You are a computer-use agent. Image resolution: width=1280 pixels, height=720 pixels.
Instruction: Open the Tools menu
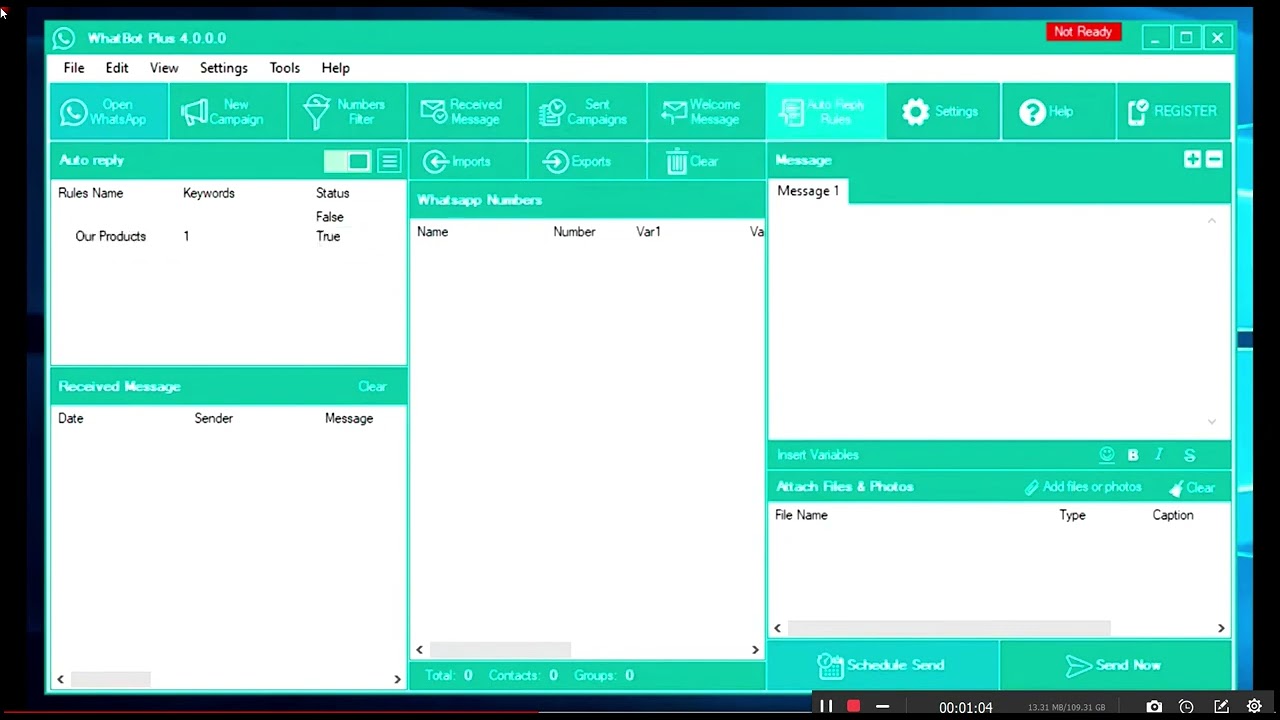tap(285, 68)
